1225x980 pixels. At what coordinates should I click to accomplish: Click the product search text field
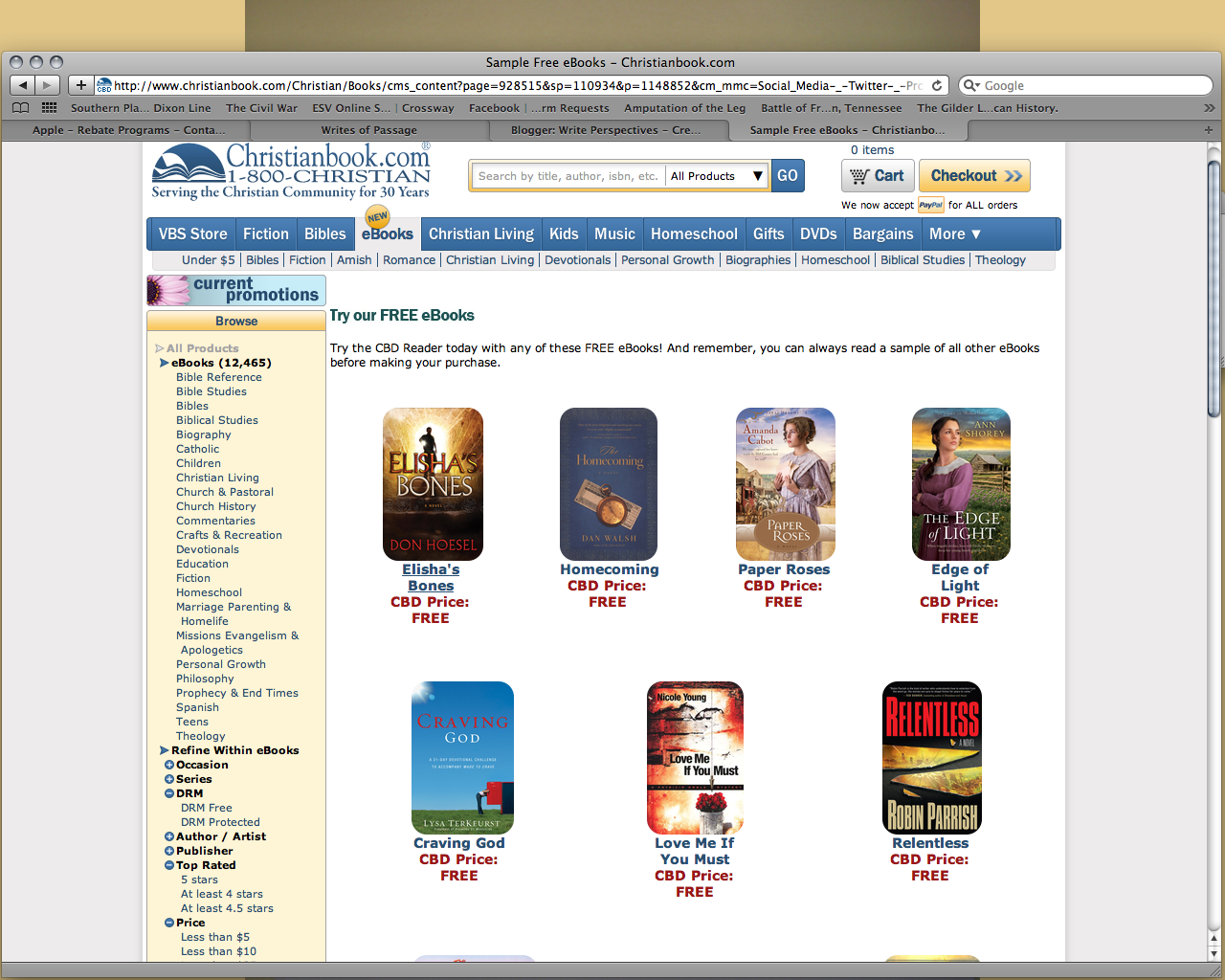(x=568, y=176)
